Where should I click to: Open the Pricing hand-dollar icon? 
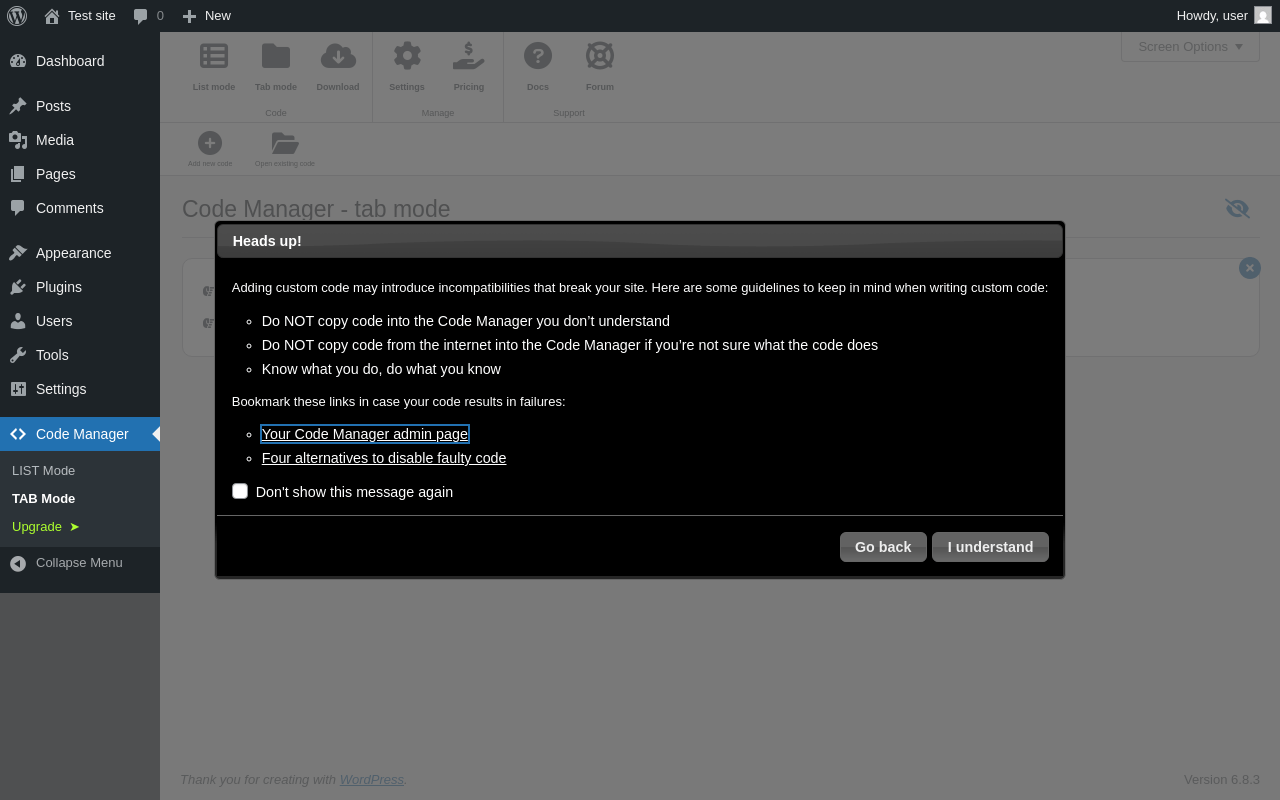(x=468, y=56)
